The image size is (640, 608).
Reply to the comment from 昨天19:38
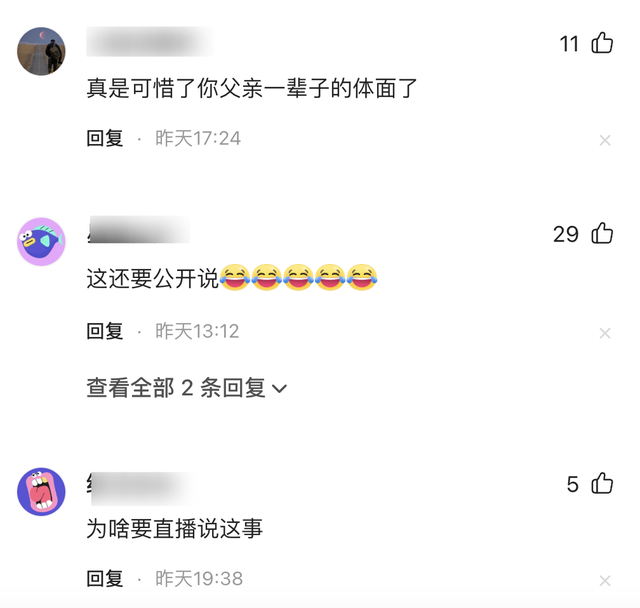point(105,579)
